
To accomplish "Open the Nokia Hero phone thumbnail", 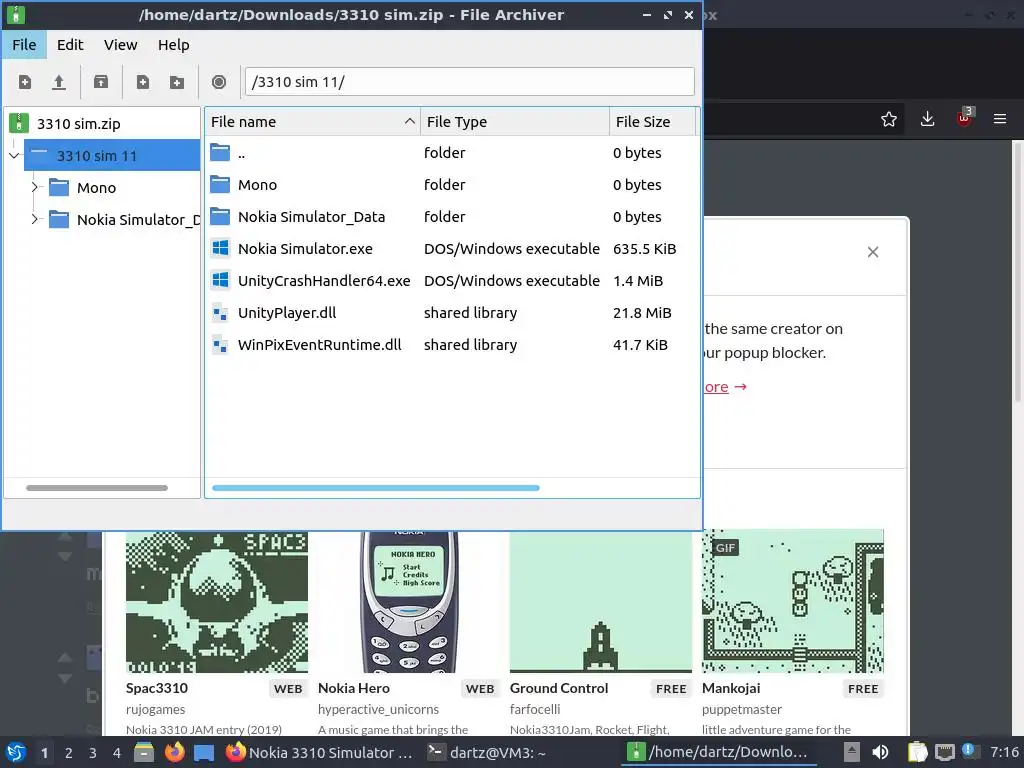I will [409, 601].
